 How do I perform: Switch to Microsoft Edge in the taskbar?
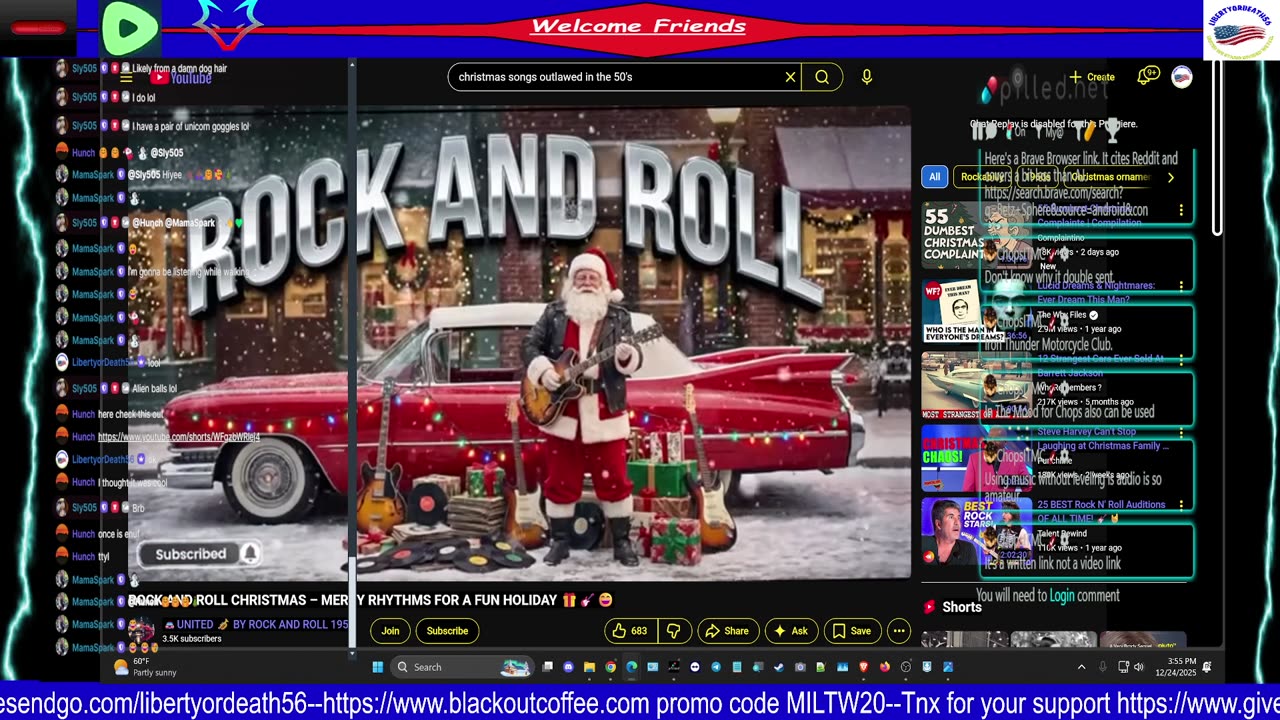pos(631,667)
